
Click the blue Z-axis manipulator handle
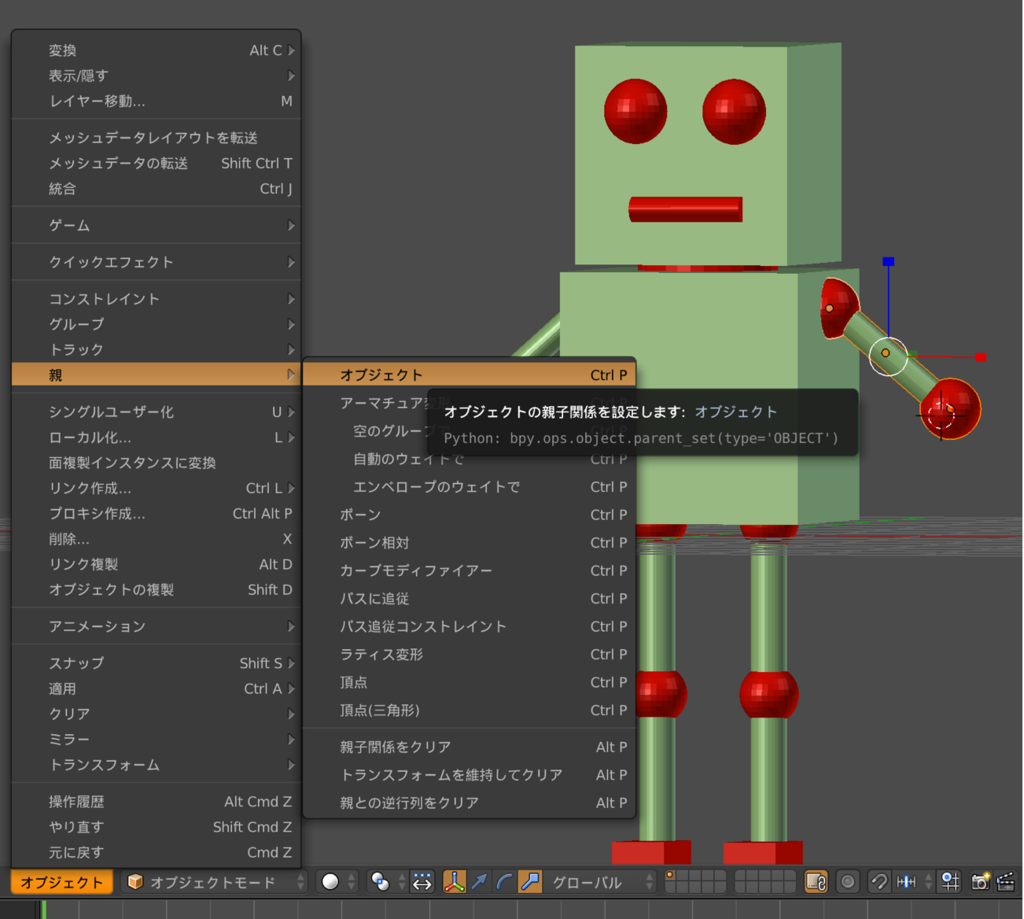(x=888, y=261)
